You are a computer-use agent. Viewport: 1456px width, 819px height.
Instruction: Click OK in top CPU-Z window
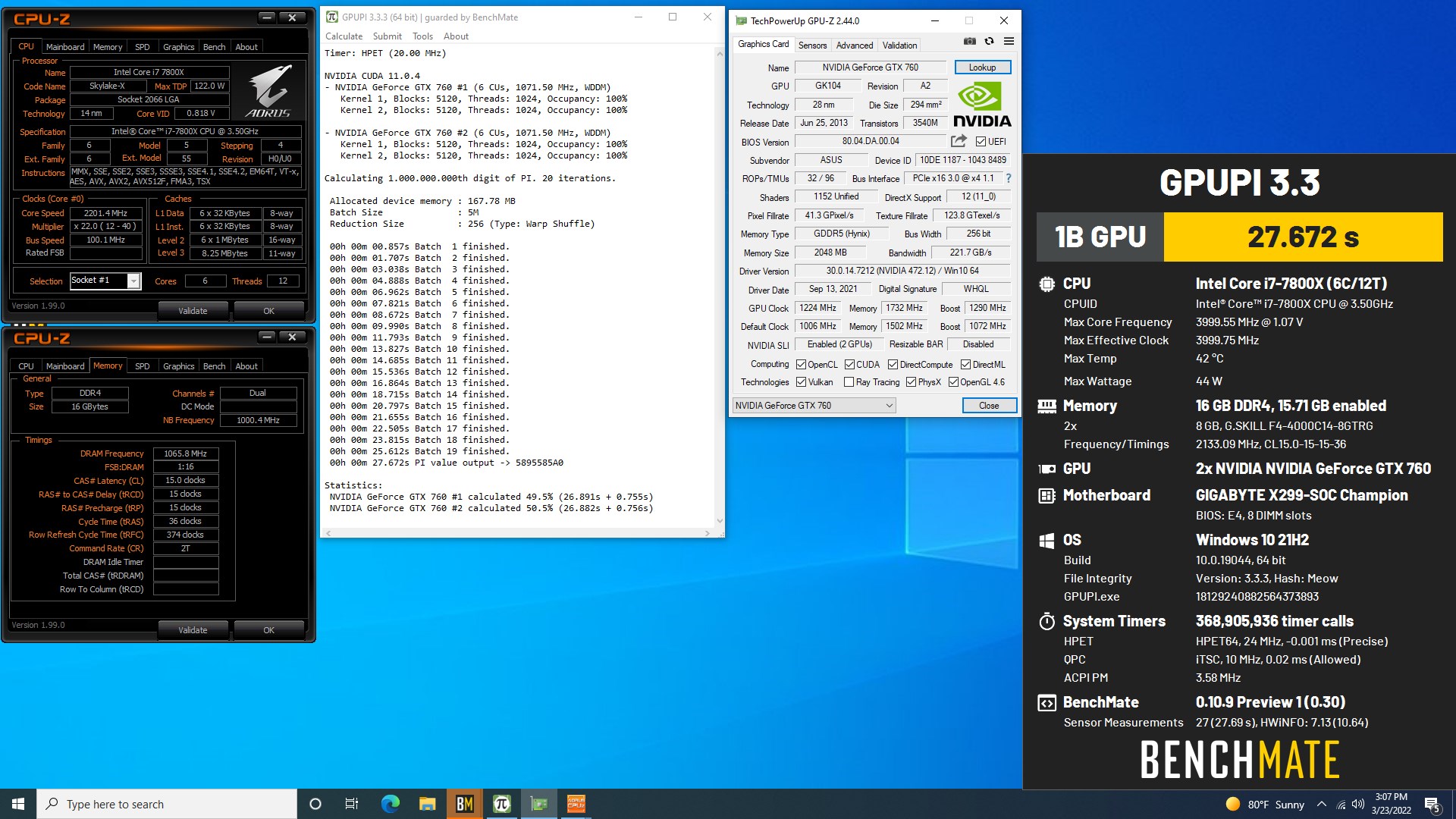click(268, 311)
